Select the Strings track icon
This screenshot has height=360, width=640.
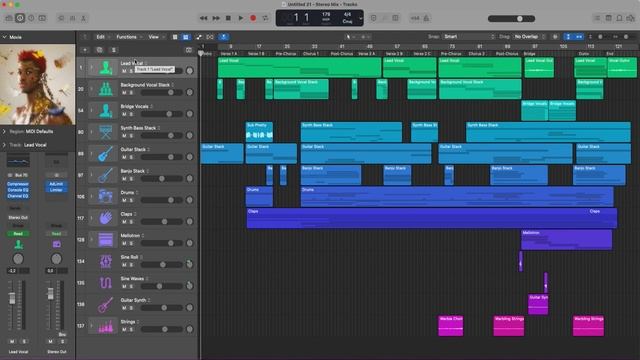click(106, 326)
